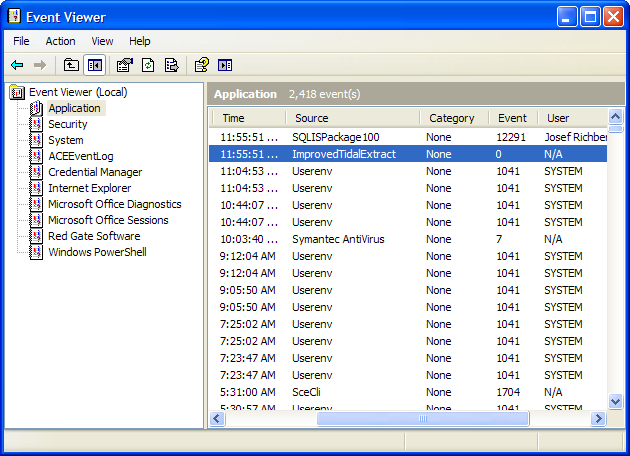Sort by the Time column header
The height and width of the screenshot is (456, 630).
(x=248, y=118)
